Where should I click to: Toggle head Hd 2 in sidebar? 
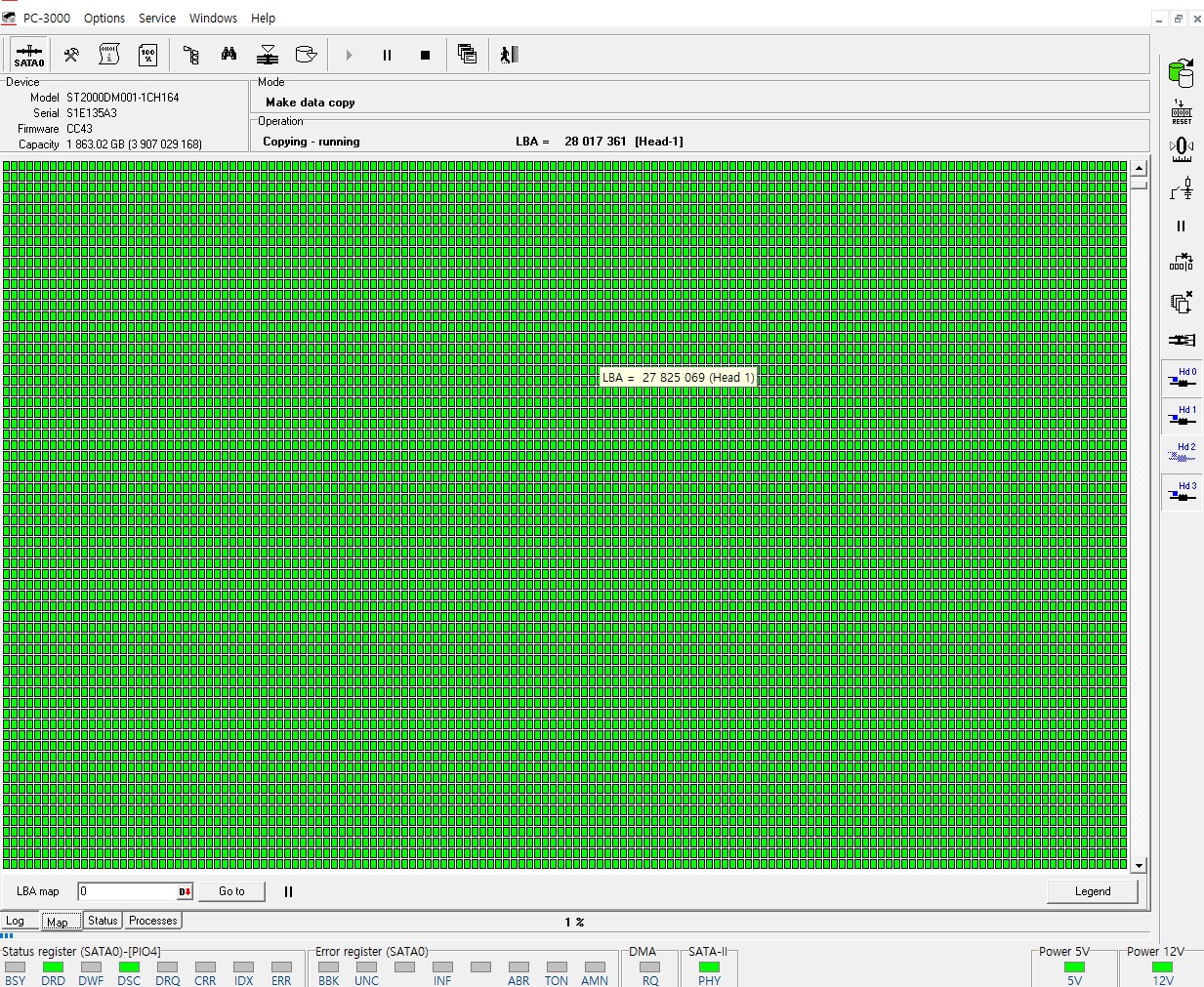tap(1182, 453)
